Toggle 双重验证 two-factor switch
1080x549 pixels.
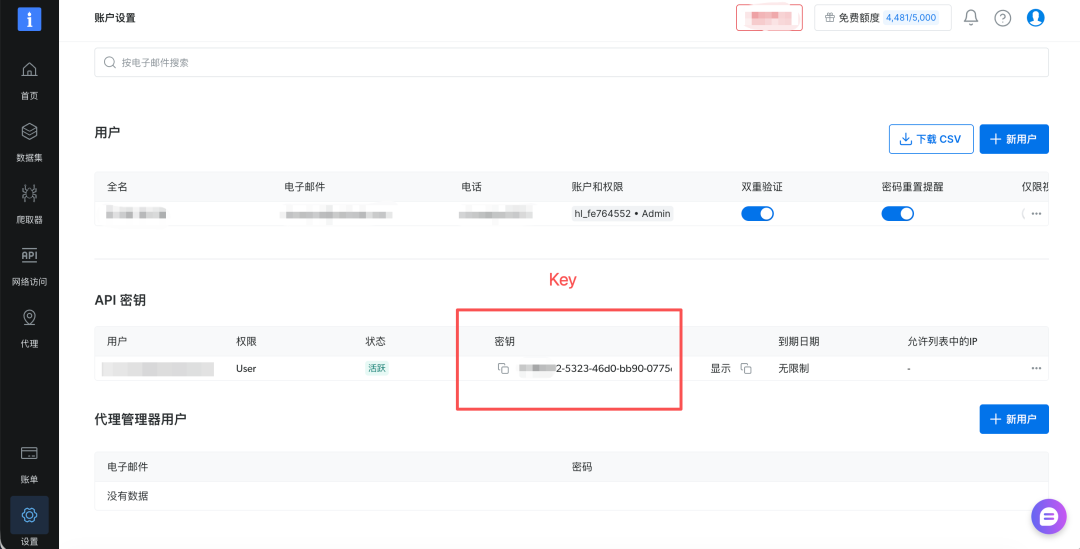coord(757,214)
